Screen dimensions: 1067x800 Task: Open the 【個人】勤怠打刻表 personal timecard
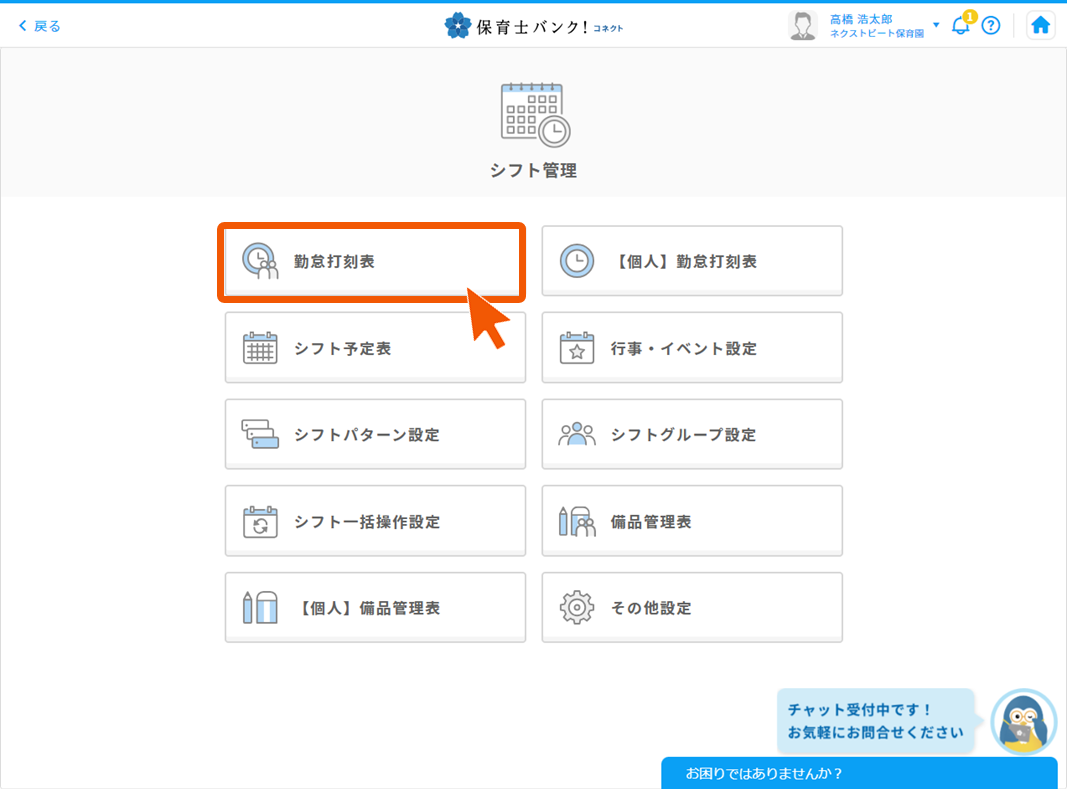coord(691,260)
